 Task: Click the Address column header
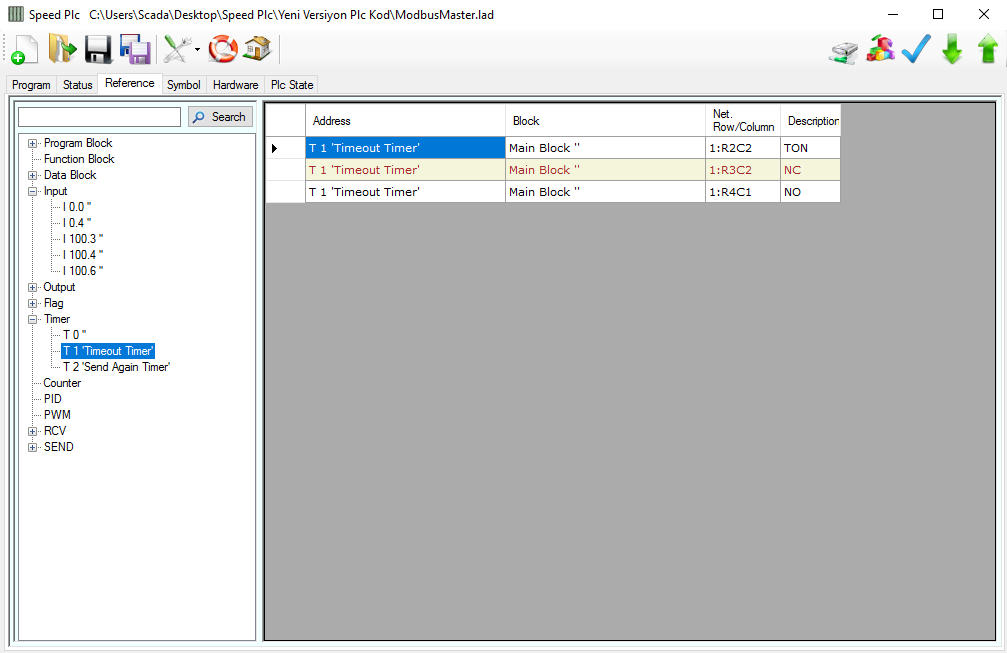405,121
